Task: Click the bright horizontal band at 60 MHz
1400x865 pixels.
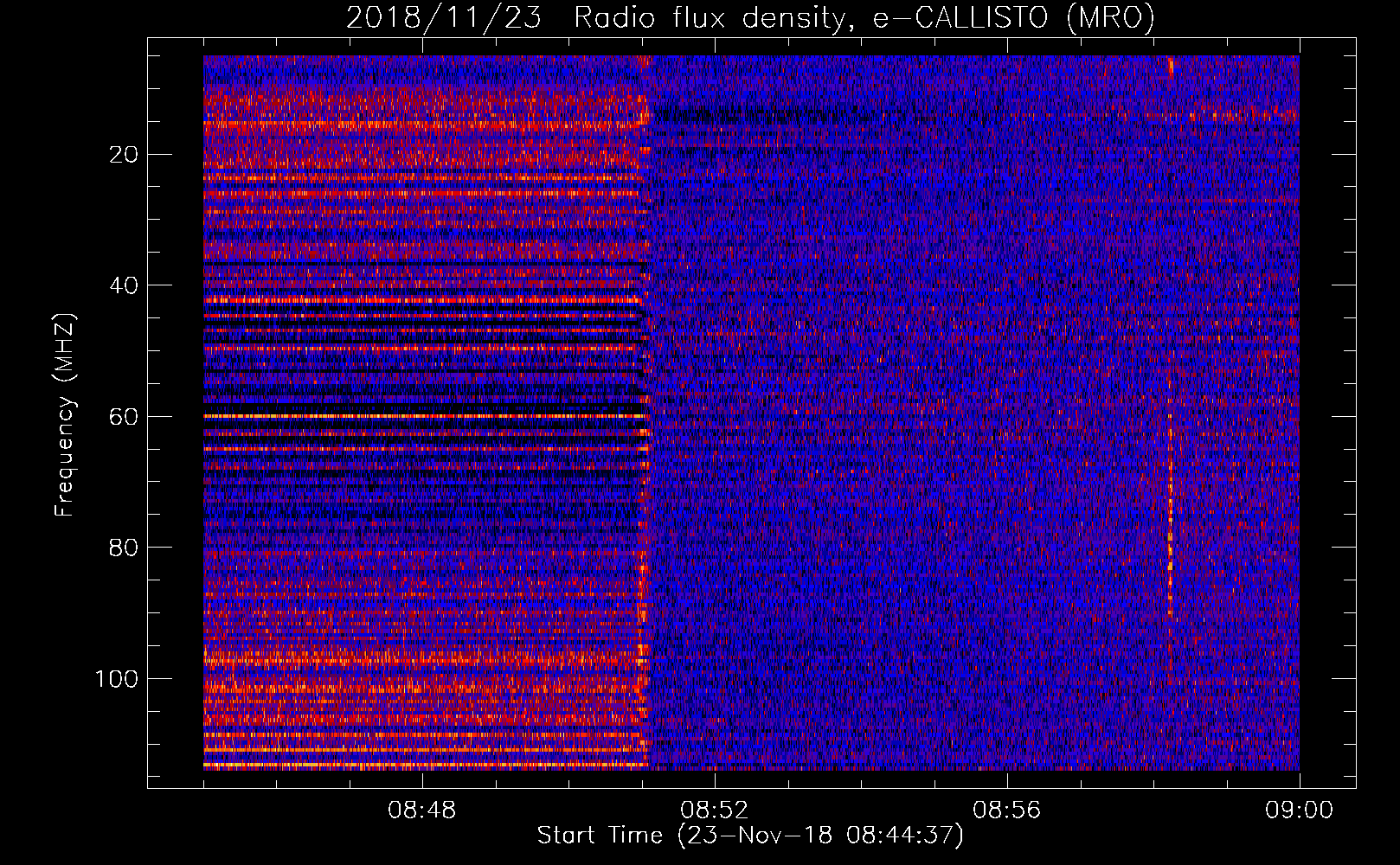Action: coord(425,416)
